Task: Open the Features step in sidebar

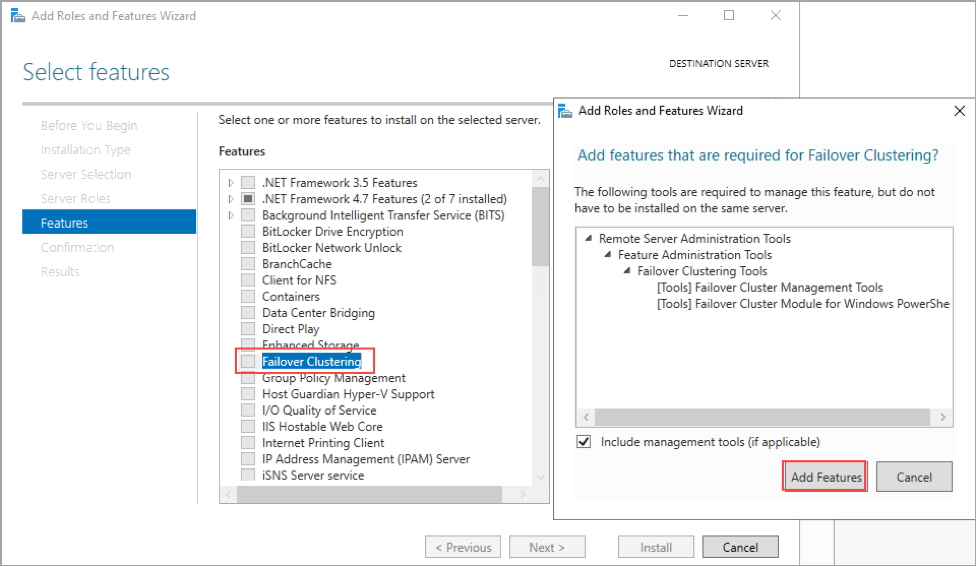Action: 65,223
